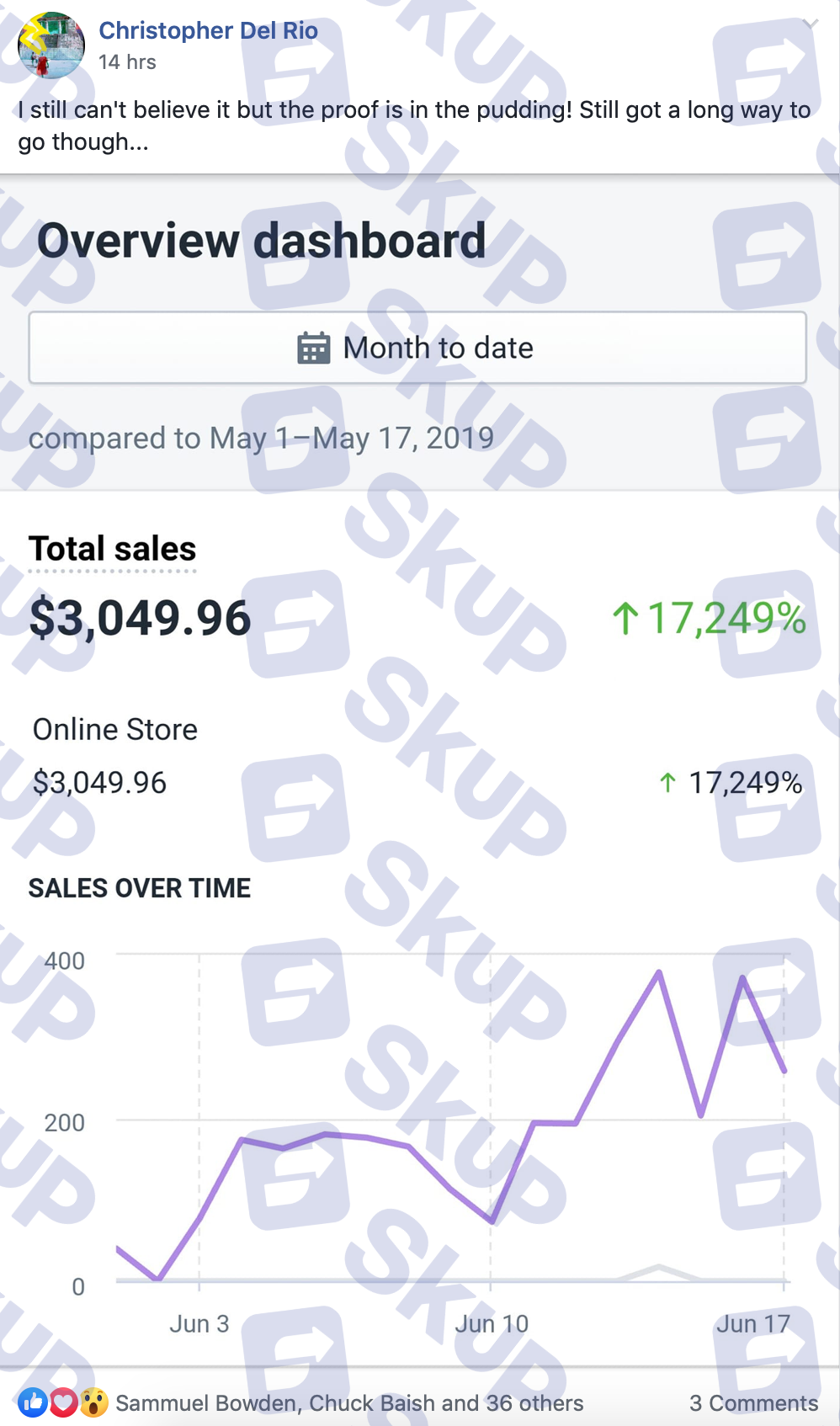Open the Month to date range picker
Screen dimensions: 840x1426
[x=417, y=348]
